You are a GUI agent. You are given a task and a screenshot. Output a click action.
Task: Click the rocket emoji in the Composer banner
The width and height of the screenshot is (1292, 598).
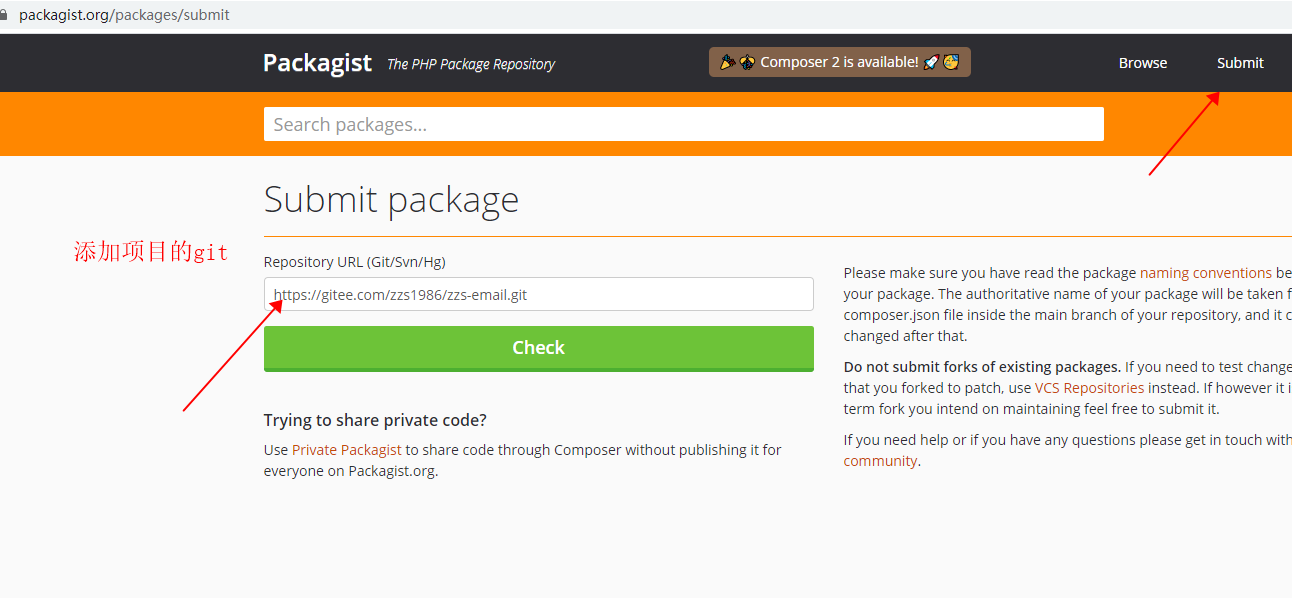(931, 62)
